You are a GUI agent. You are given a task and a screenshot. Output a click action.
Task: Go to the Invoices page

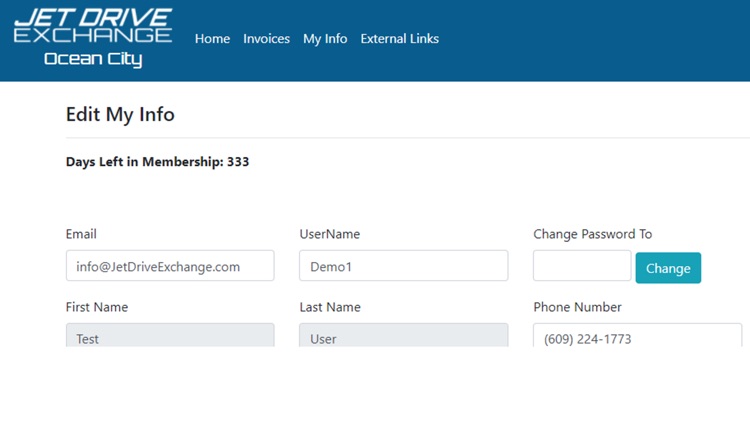click(266, 39)
